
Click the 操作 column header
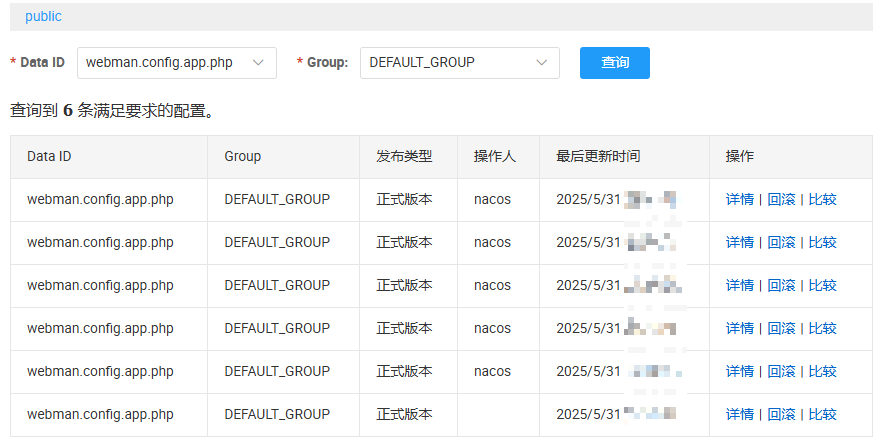790,157
